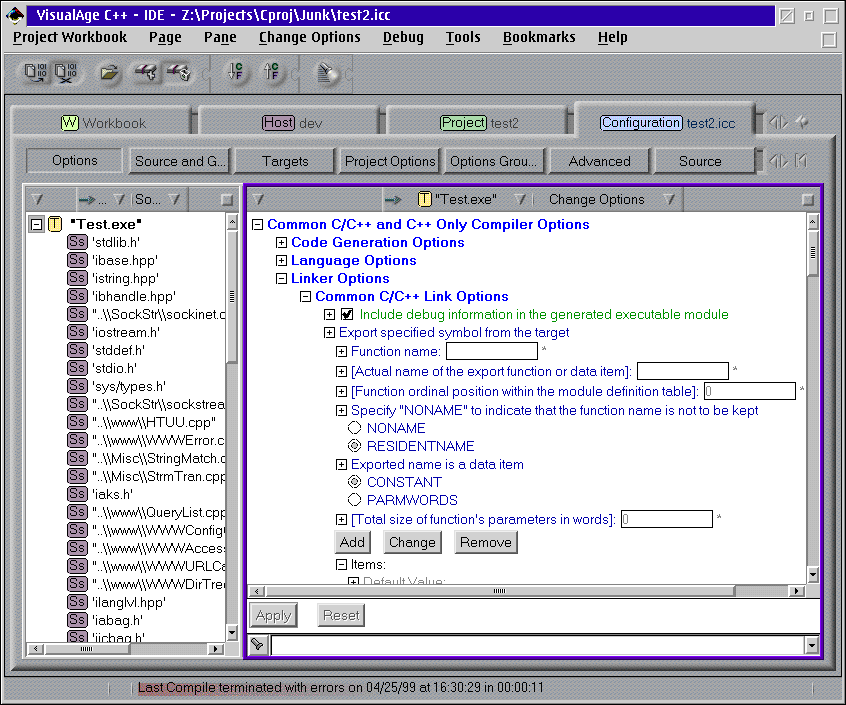Click the page tabs scroll arrows icon
Screen dimensions: 846x705
tap(777, 122)
